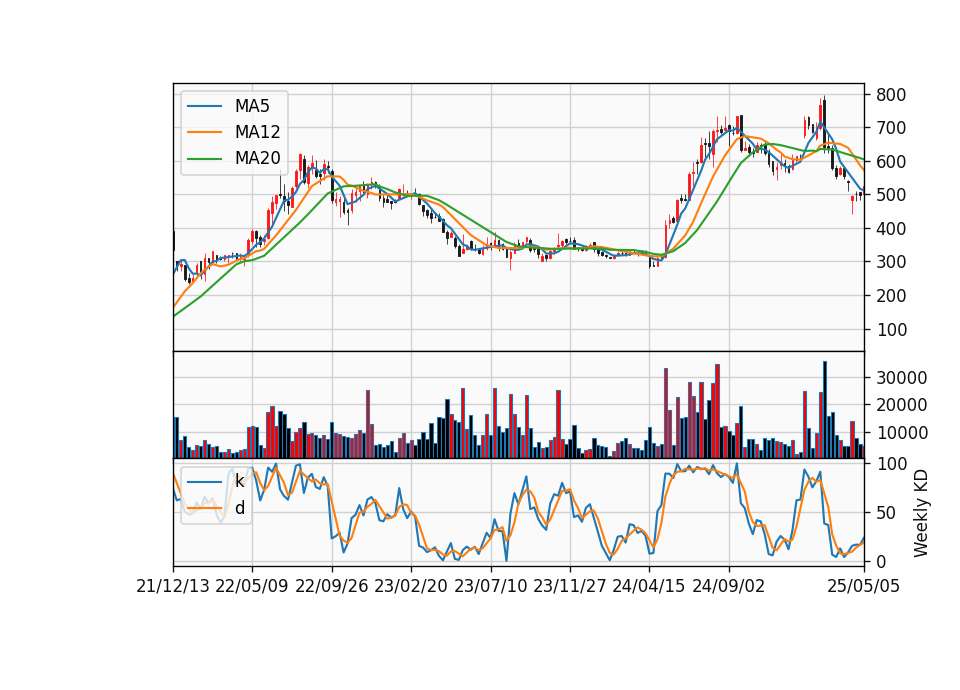Click the highest candlestick near the 800 level

(x=825, y=124)
